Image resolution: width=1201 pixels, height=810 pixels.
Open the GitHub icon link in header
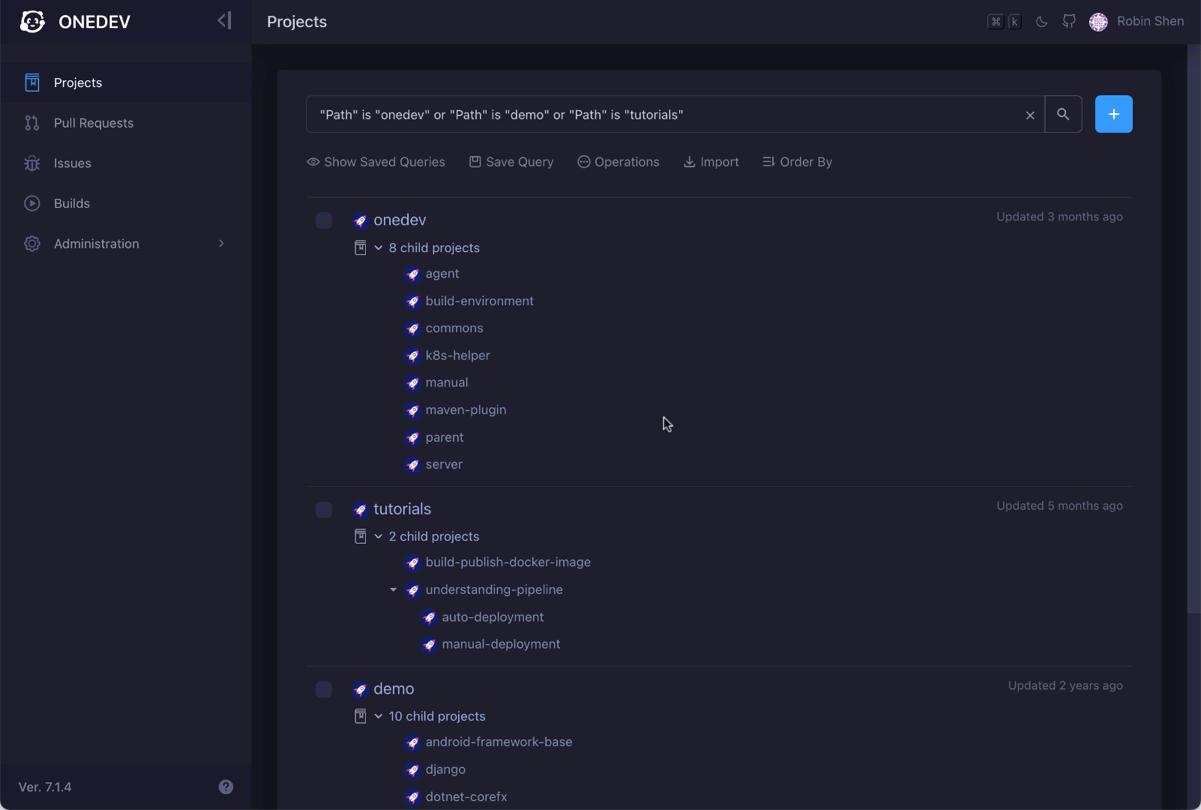[x=1069, y=21]
